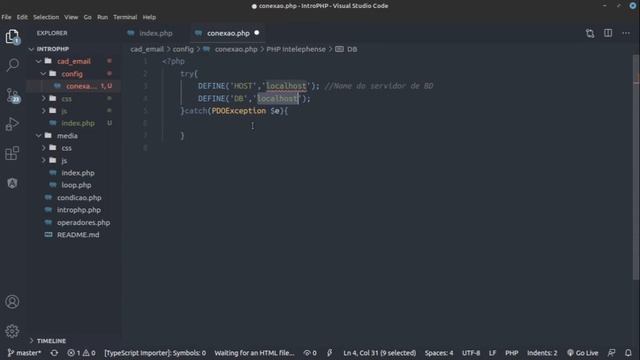Open errors and warnings count in status bar

point(81,353)
